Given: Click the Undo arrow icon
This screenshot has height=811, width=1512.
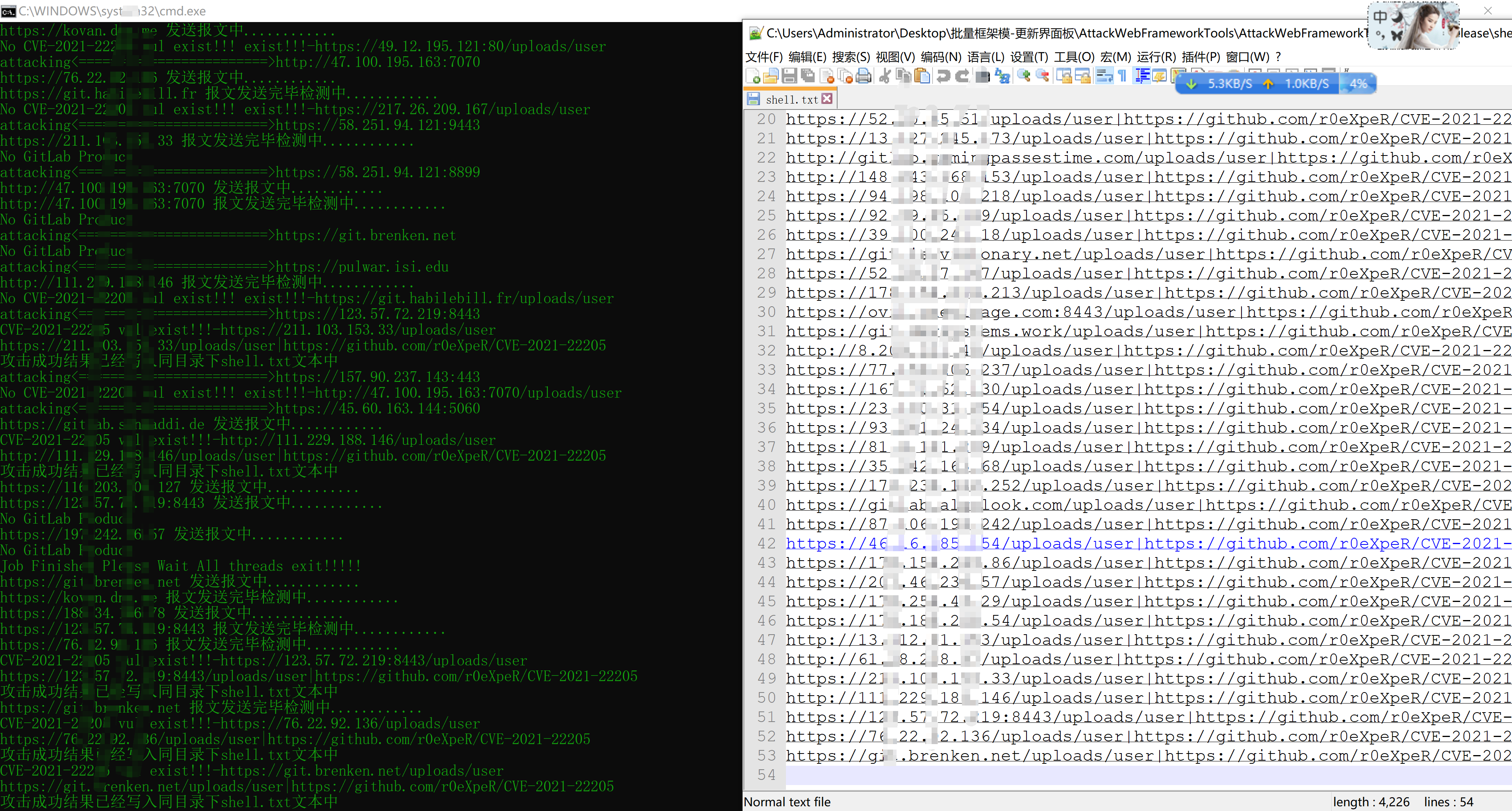Looking at the screenshot, I should click(943, 76).
